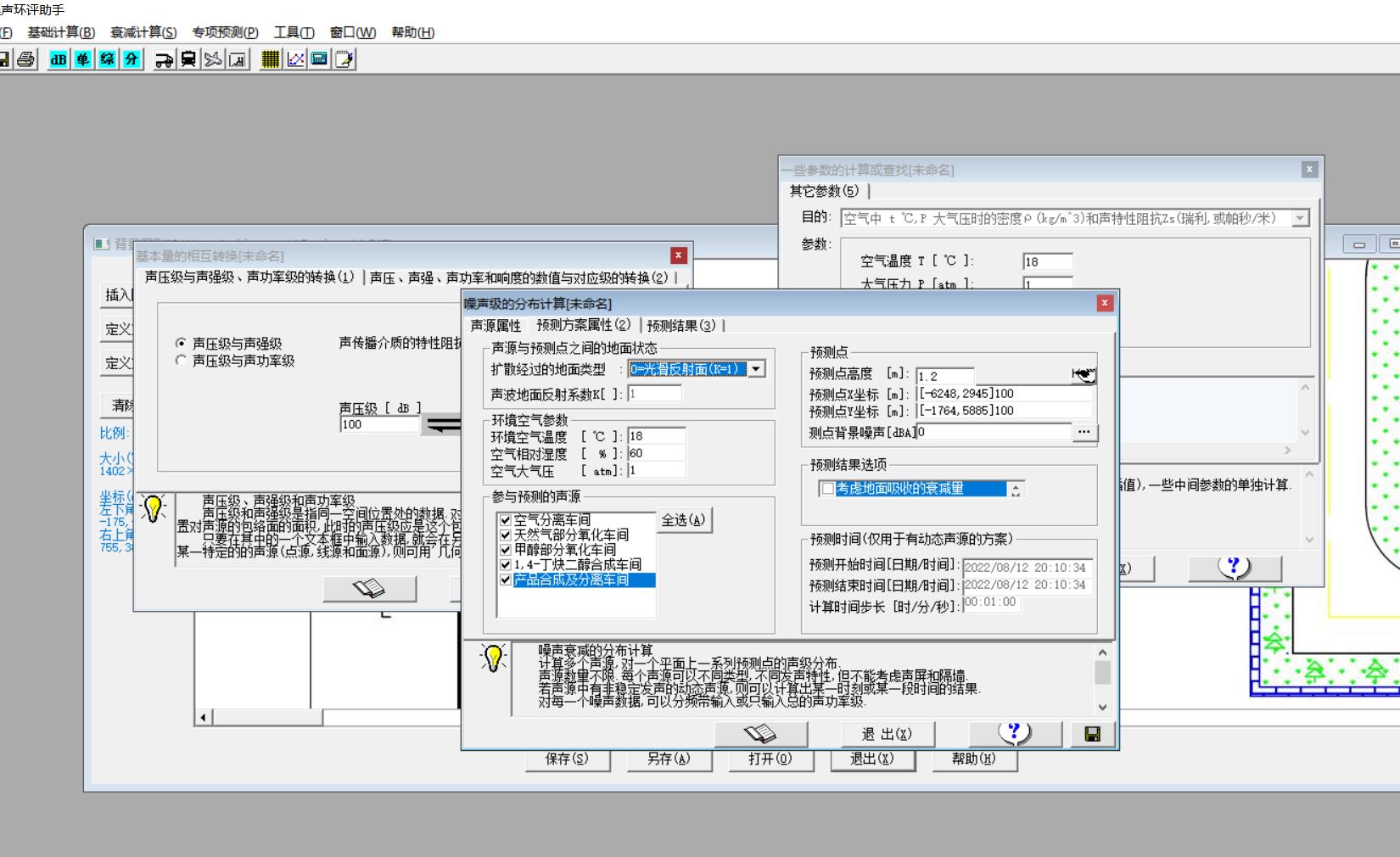Click the 帮助(H) button in the background window
The image size is (1400, 857).
coord(974,759)
